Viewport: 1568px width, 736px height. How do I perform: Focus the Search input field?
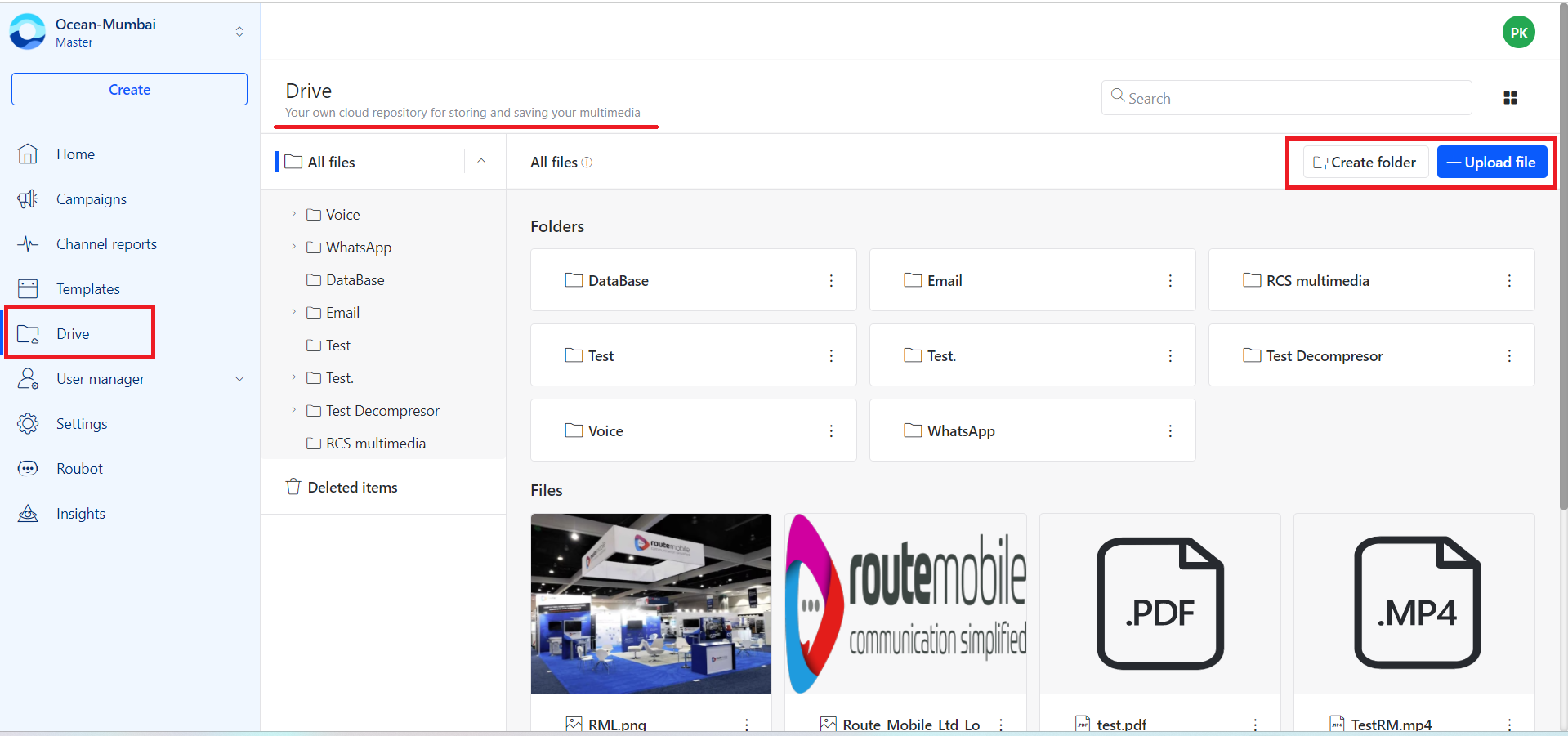click(1286, 98)
